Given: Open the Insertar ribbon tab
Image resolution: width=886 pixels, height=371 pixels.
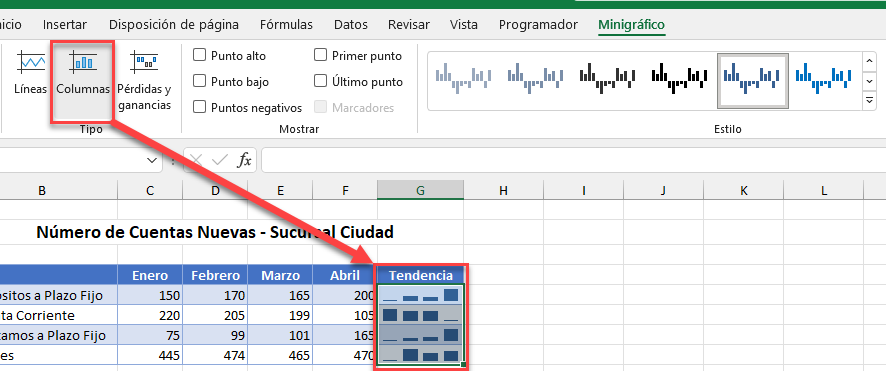Looking at the screenshot, I should pyautogui.click(x=65, y=25).
